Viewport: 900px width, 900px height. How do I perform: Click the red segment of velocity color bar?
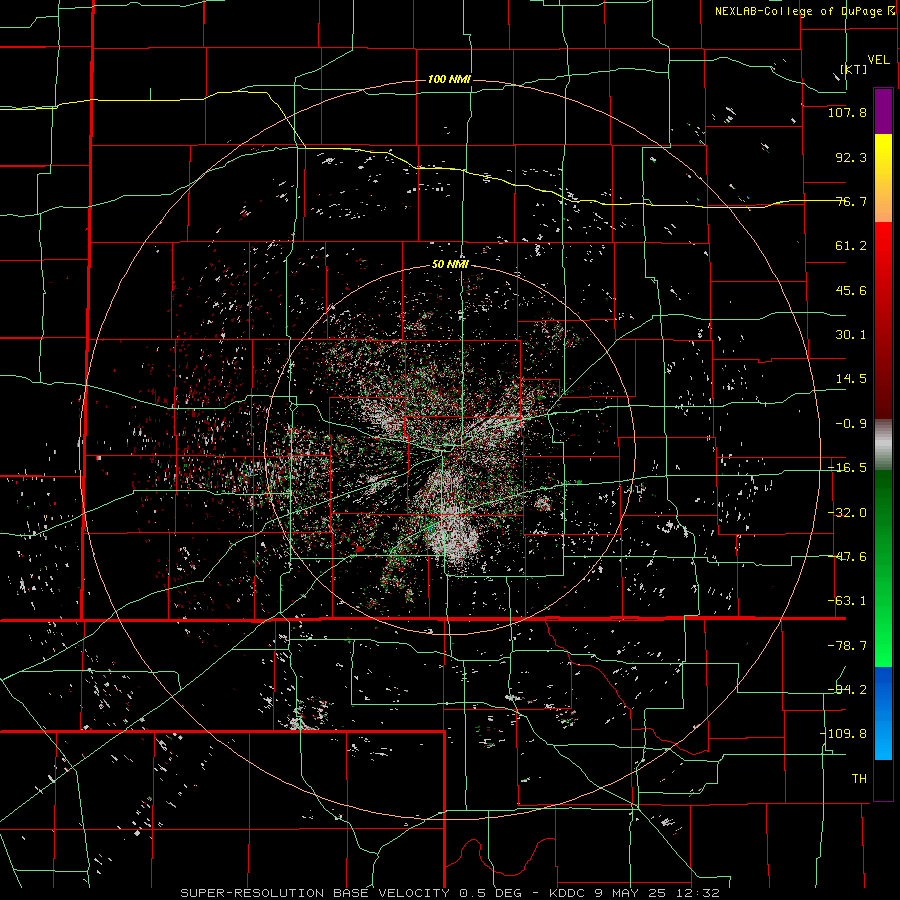click(883, 320)
